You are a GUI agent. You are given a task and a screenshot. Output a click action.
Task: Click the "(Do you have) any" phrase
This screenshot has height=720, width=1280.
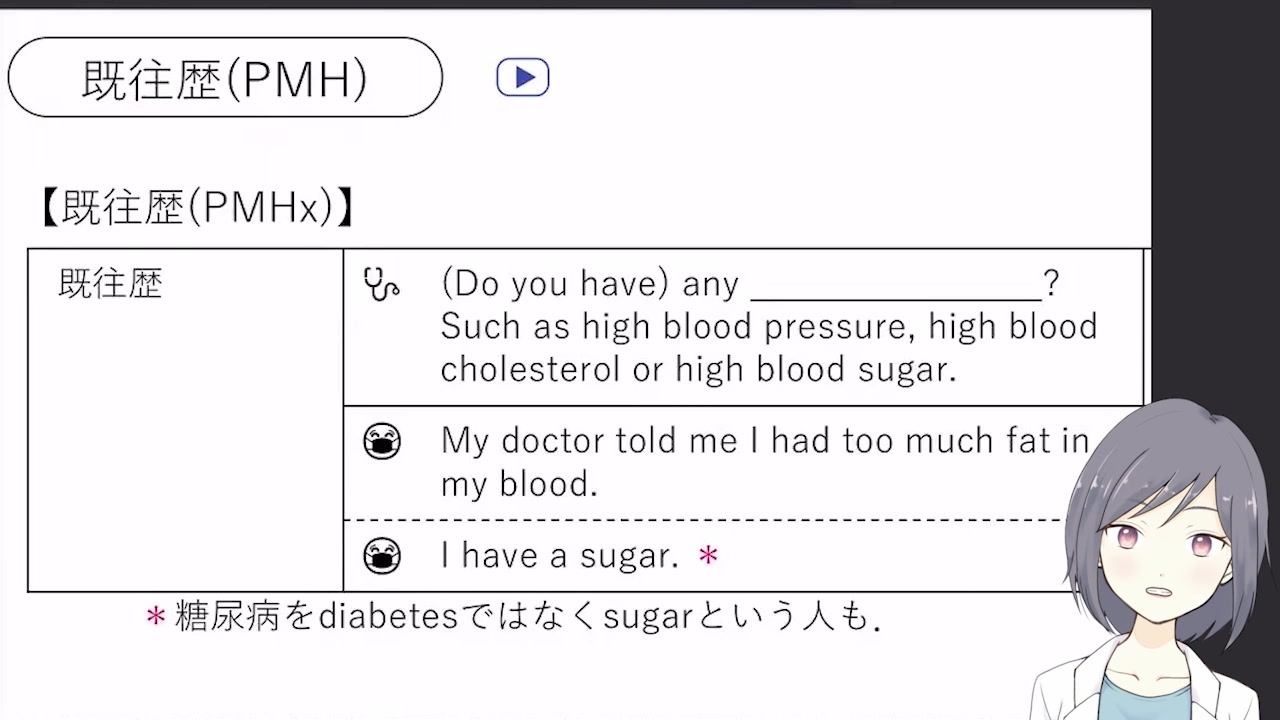(x=589, y=285)
